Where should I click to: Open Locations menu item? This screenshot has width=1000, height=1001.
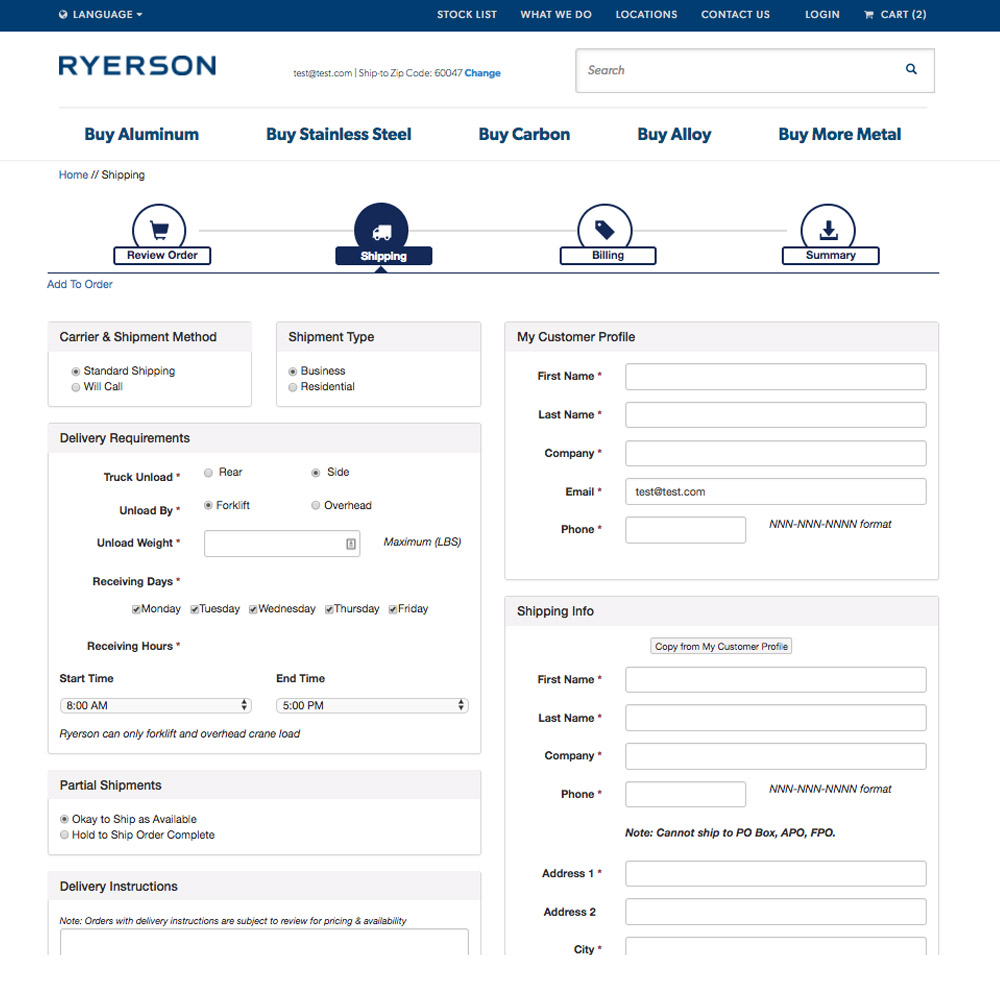pos(646,14)
